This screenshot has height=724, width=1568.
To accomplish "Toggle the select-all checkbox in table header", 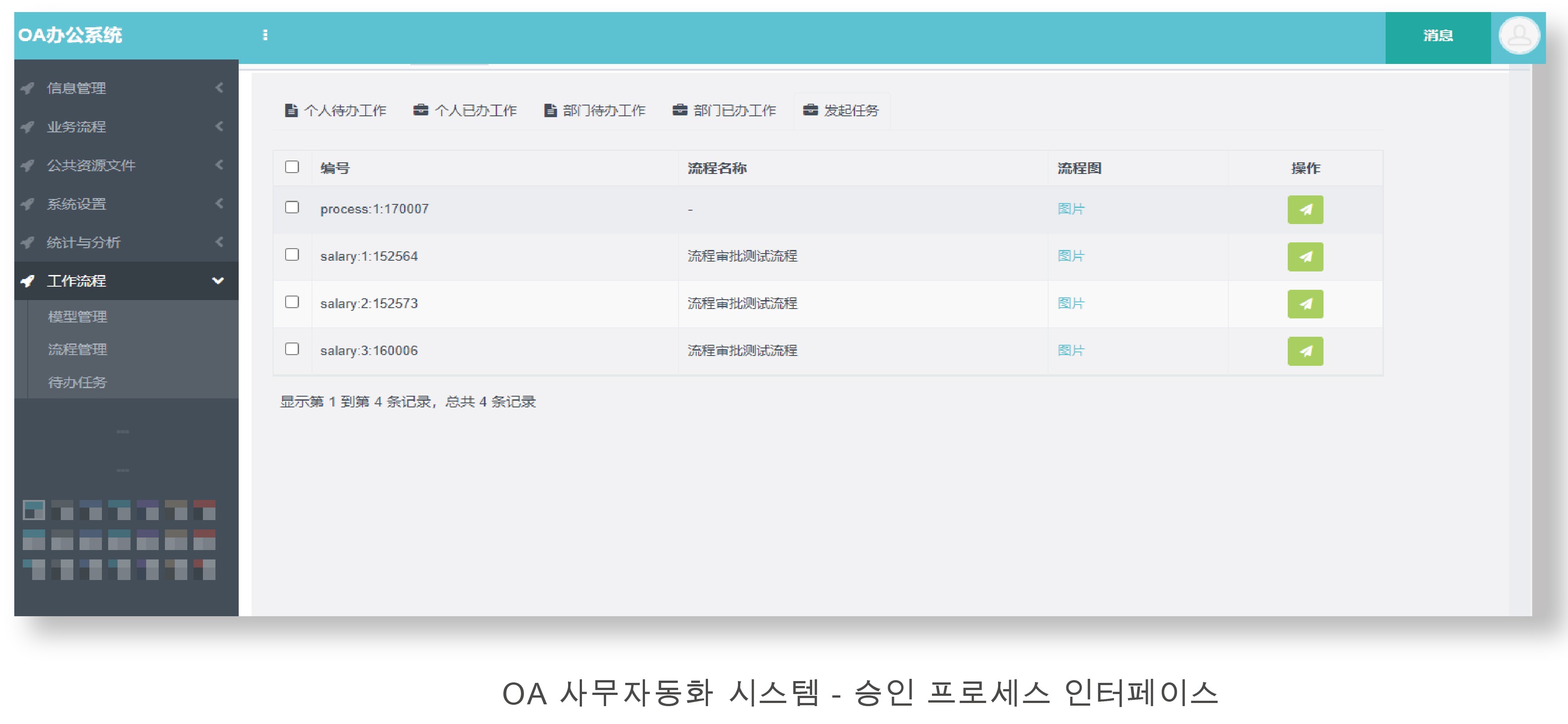I will click(x=292, y=167).
